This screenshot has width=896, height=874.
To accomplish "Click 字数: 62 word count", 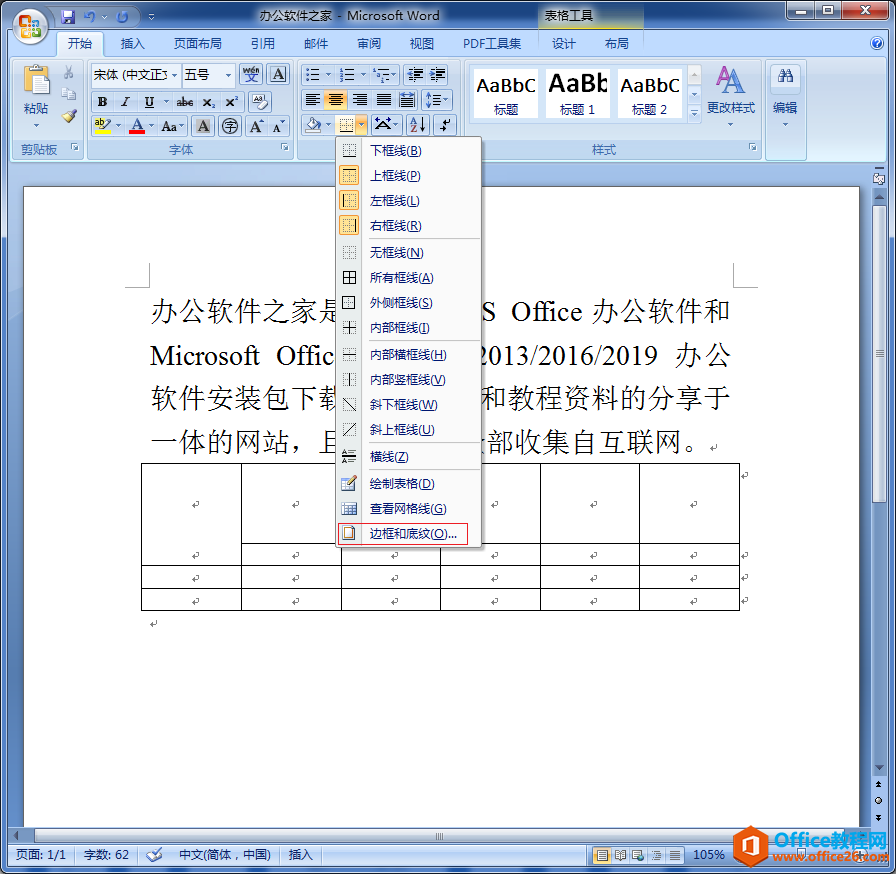I will coord(106,855).
